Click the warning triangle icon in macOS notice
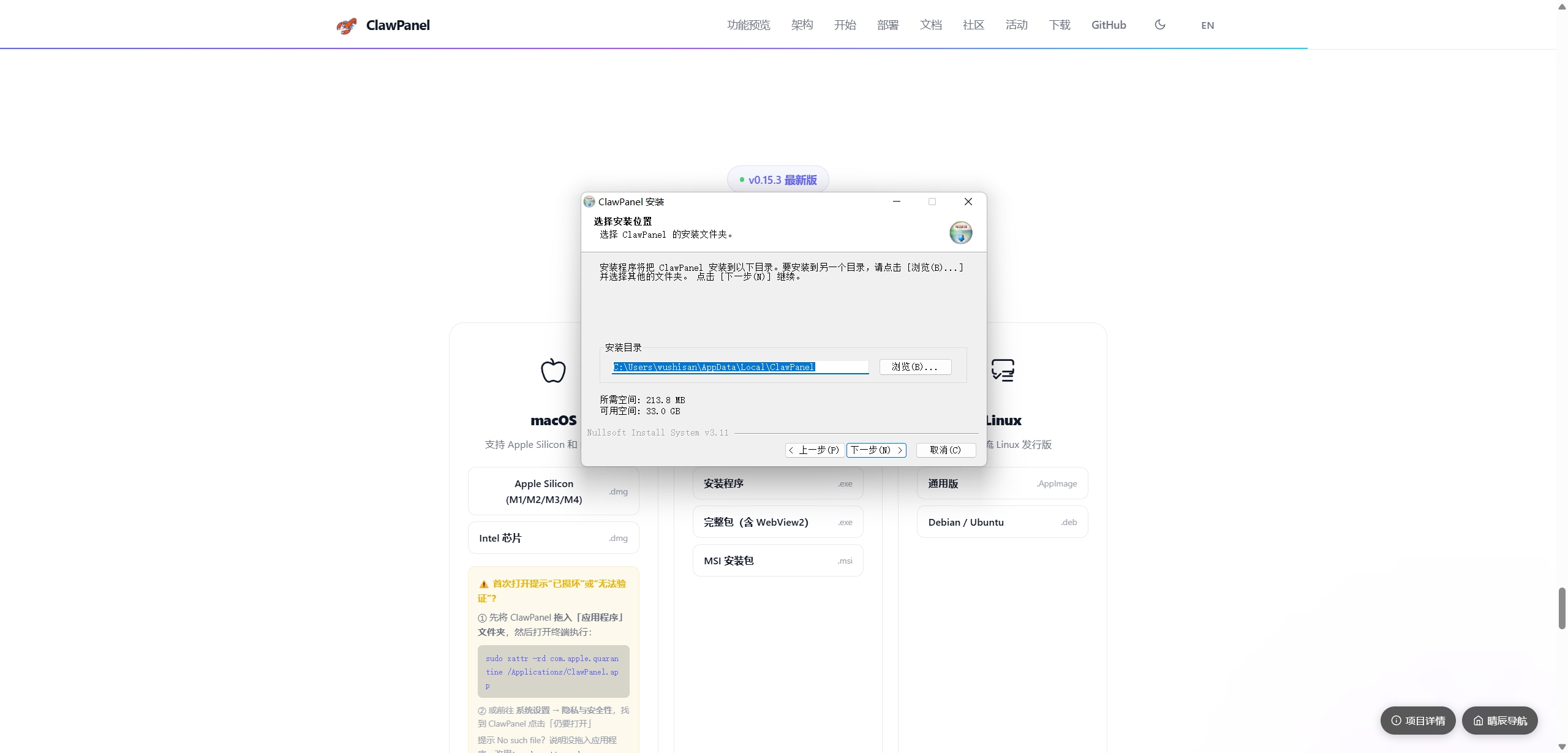The height and width of the screenshot is (753, 1568). pyautogui.click(x=484, y=584)
